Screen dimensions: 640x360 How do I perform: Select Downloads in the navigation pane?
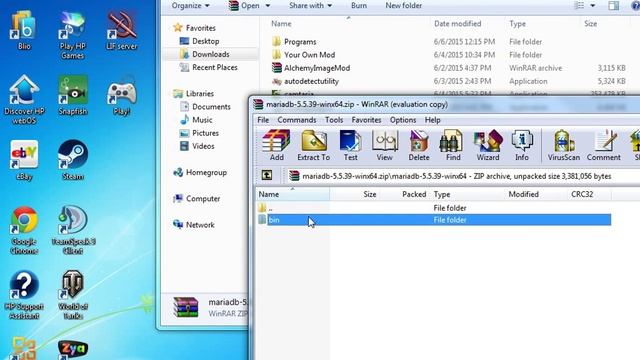pyautogui.click(x=211, y=54)
